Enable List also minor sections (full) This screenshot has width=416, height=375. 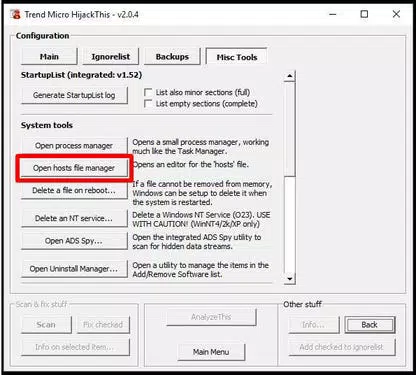(148, 92)
